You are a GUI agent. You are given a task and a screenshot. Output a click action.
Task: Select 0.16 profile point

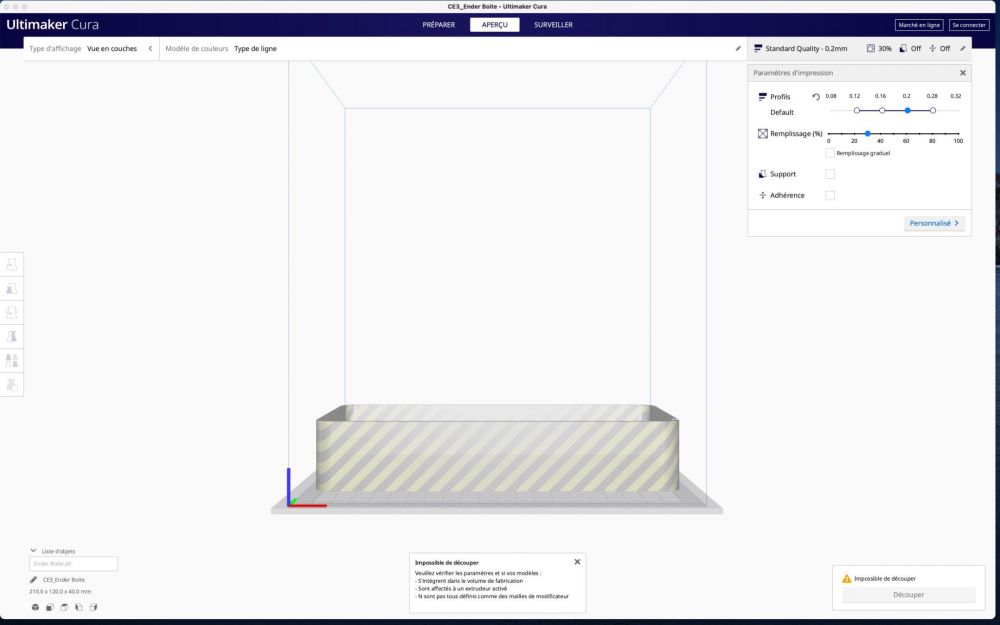(882, 110)
